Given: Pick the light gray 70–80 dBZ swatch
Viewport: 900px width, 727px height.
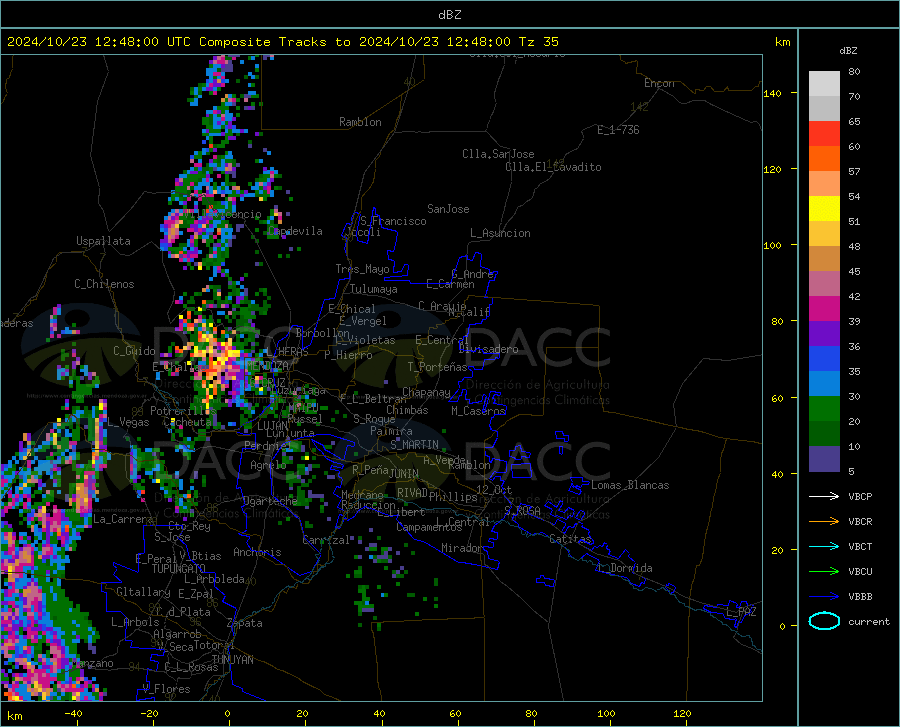Looking at the screenshot, I should (x=824, y=84).
